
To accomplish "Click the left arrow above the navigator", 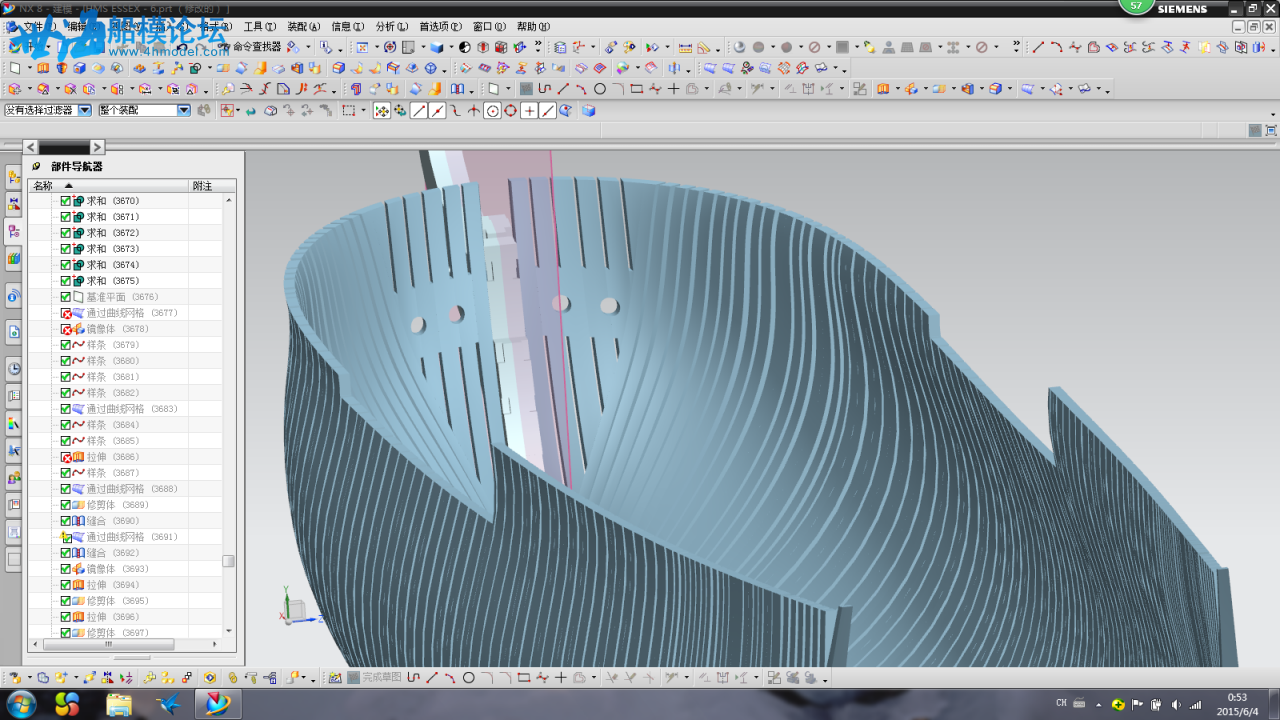I will pos(31,147).
